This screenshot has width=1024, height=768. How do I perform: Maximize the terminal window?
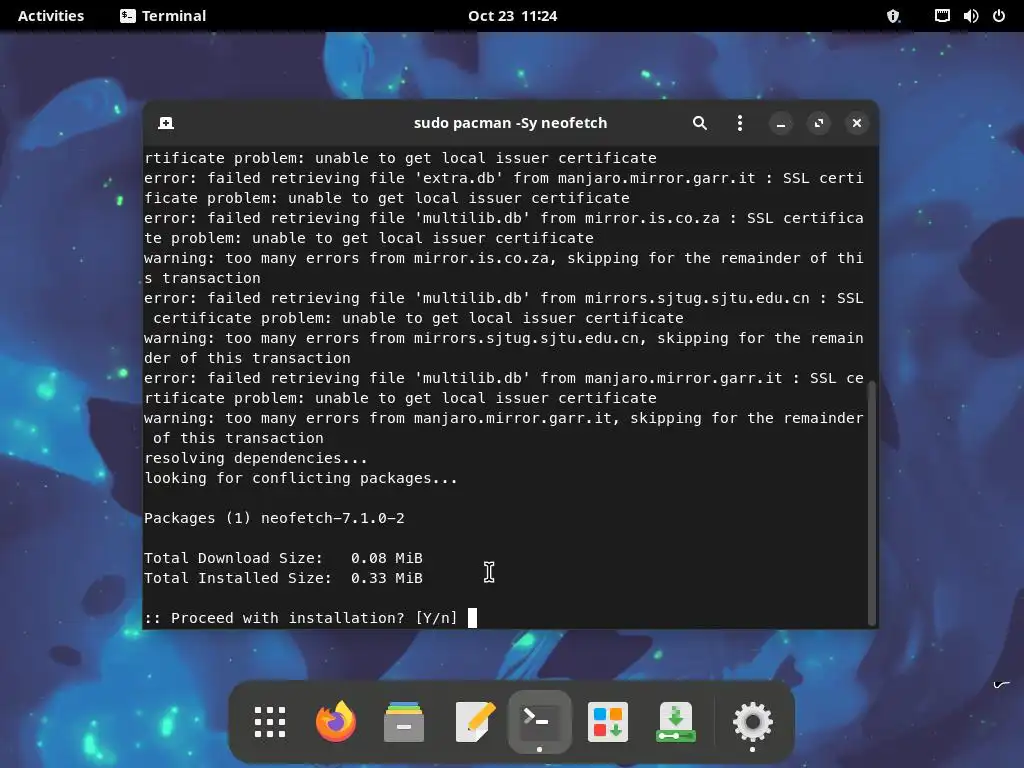coord(818,123)
